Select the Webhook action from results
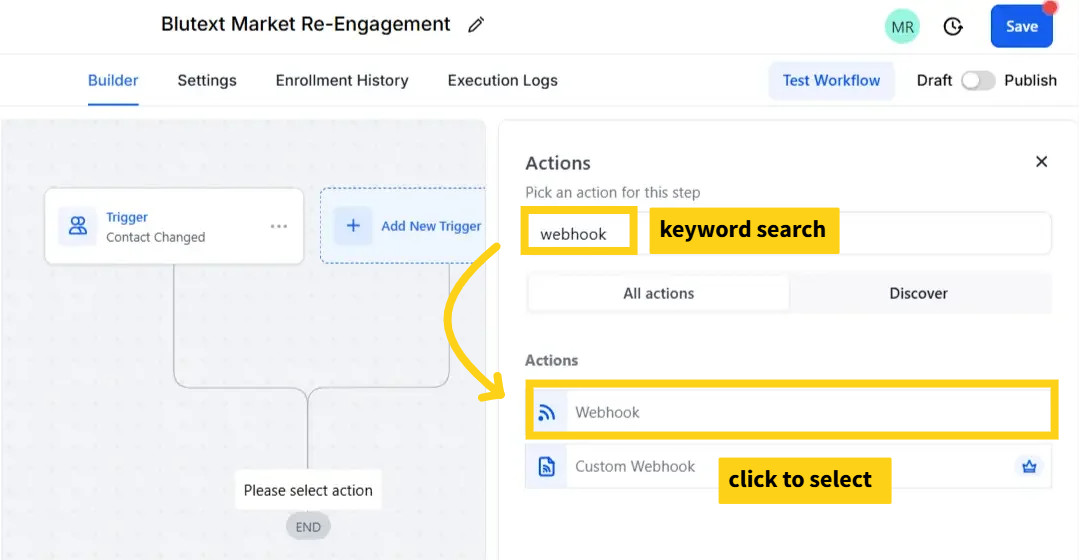The height and width of the screenshot is (560, 1079). 790,411
